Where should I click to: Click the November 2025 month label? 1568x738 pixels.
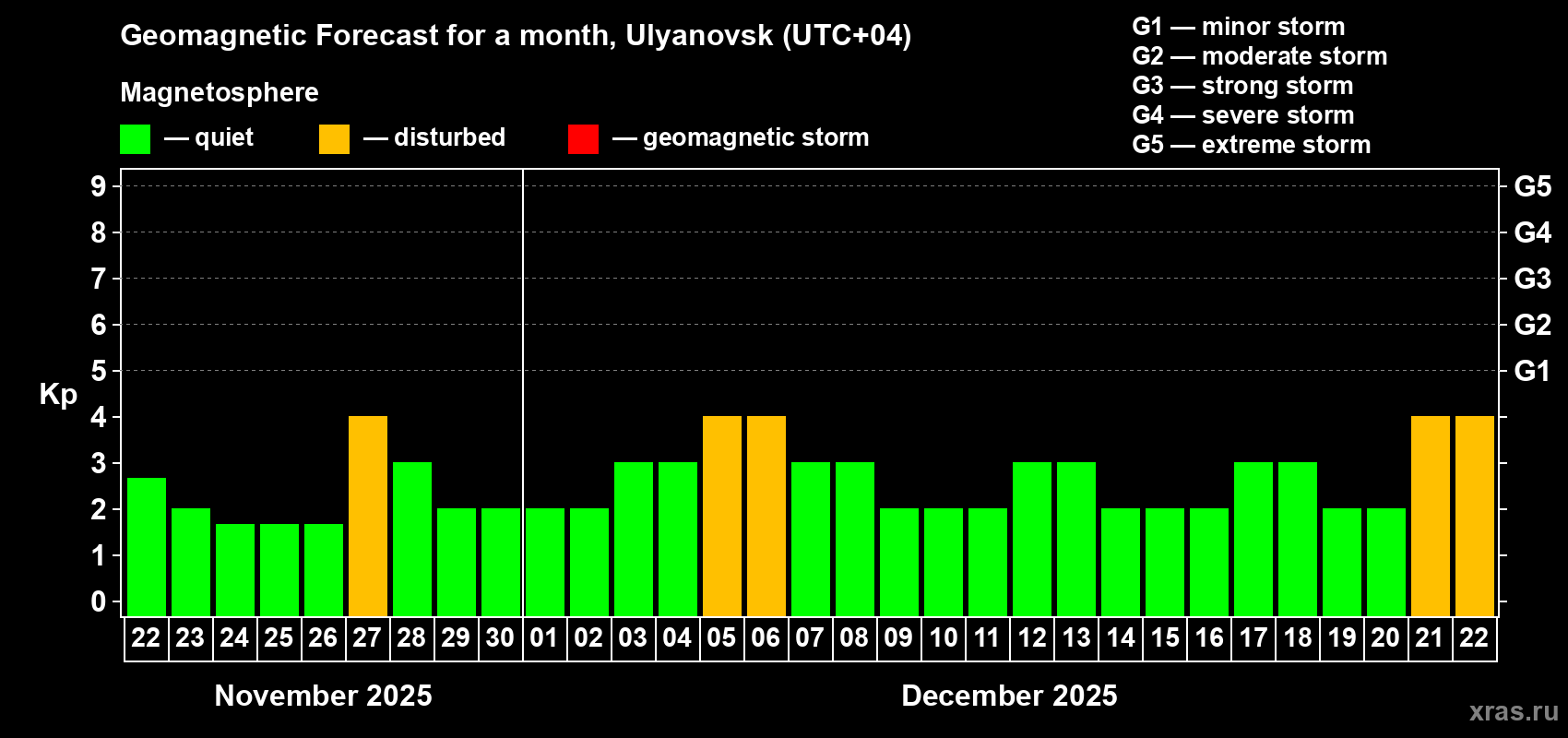click(x=323, y=696)
